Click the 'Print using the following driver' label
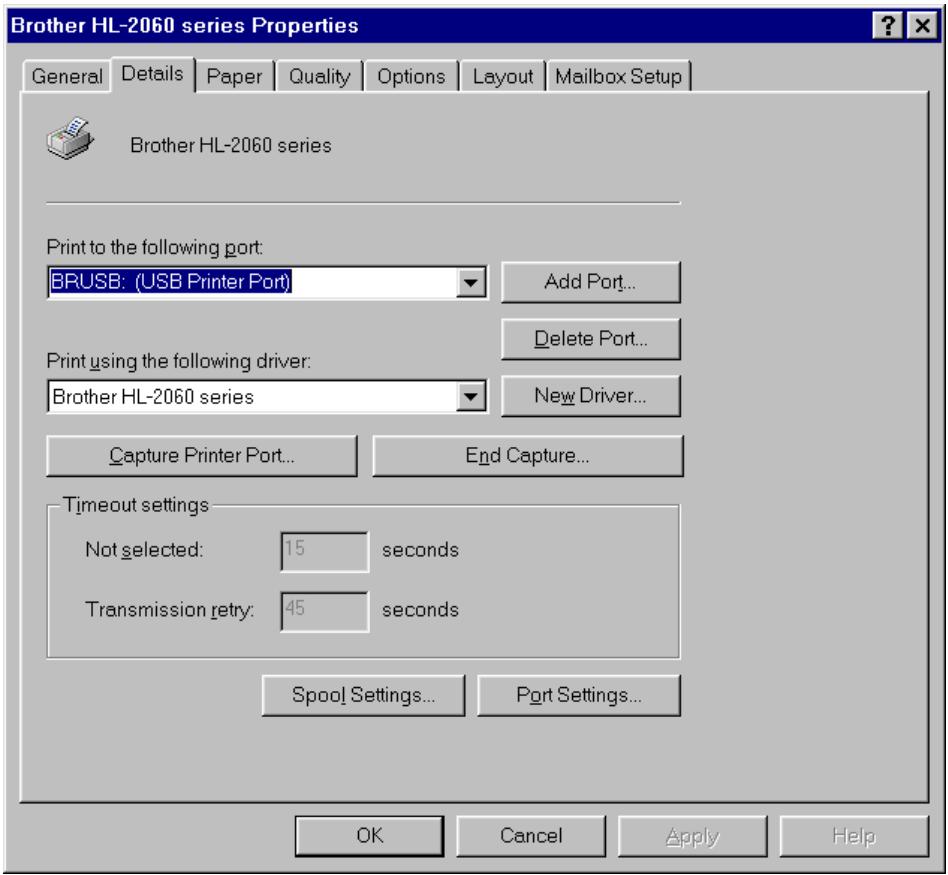 pos(179,362)
